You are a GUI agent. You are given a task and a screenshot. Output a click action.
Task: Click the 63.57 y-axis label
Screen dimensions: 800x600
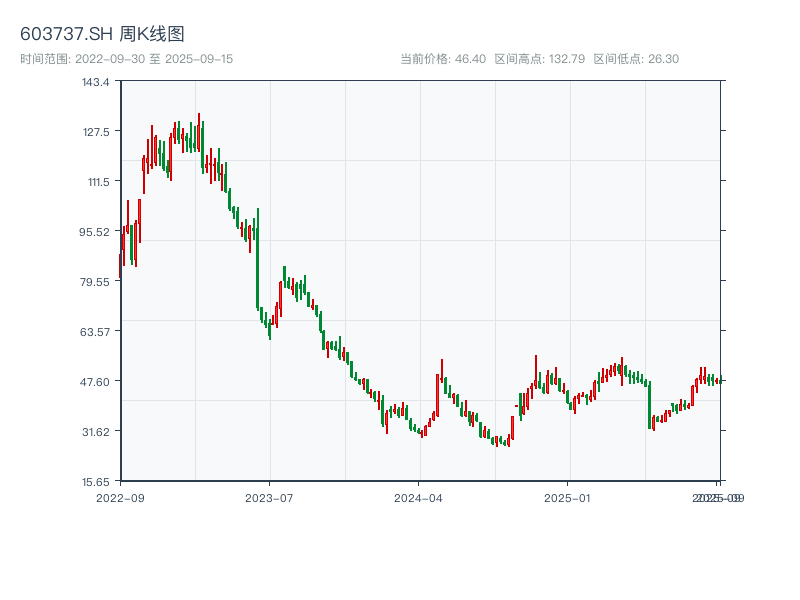click(x=95, y=332)
